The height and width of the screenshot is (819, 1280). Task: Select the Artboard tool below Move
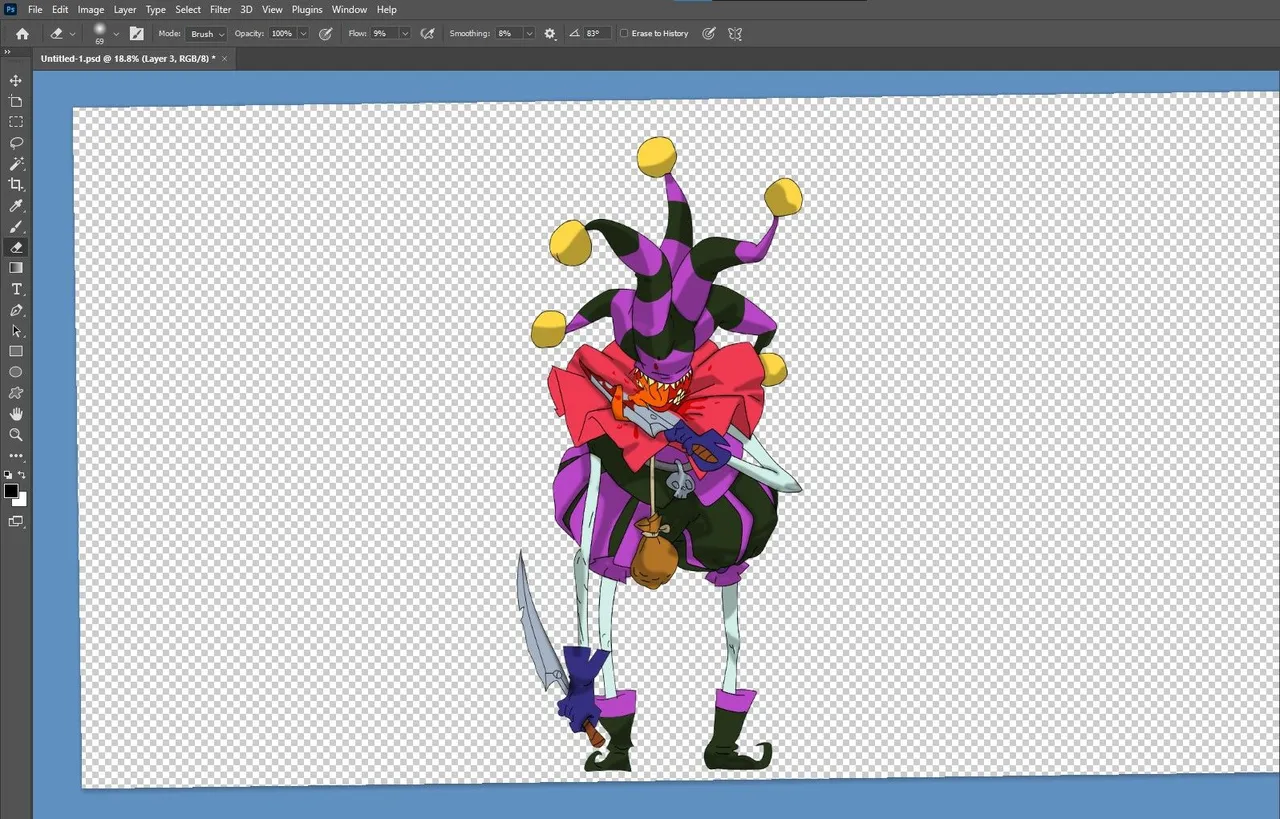coord(16,101)
